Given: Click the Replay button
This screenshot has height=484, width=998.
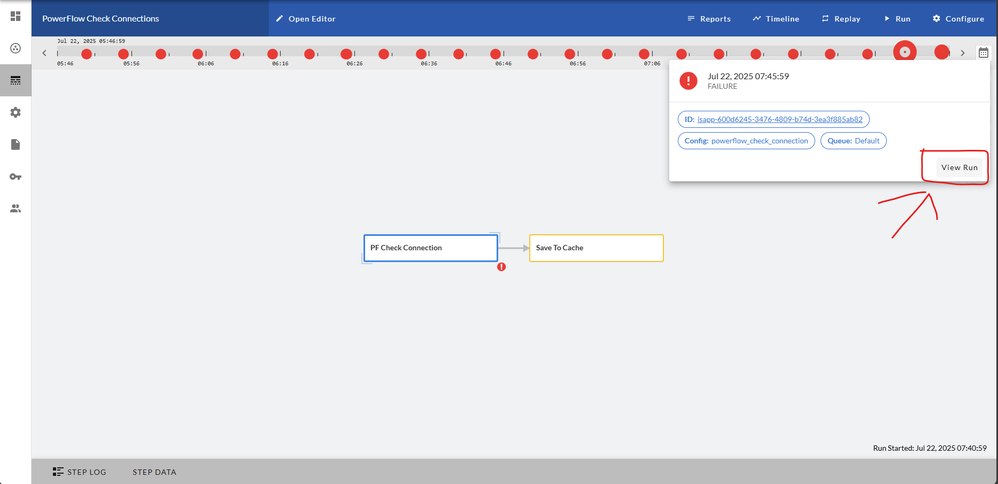Looking at the screenshot, I should pos(841,18).
